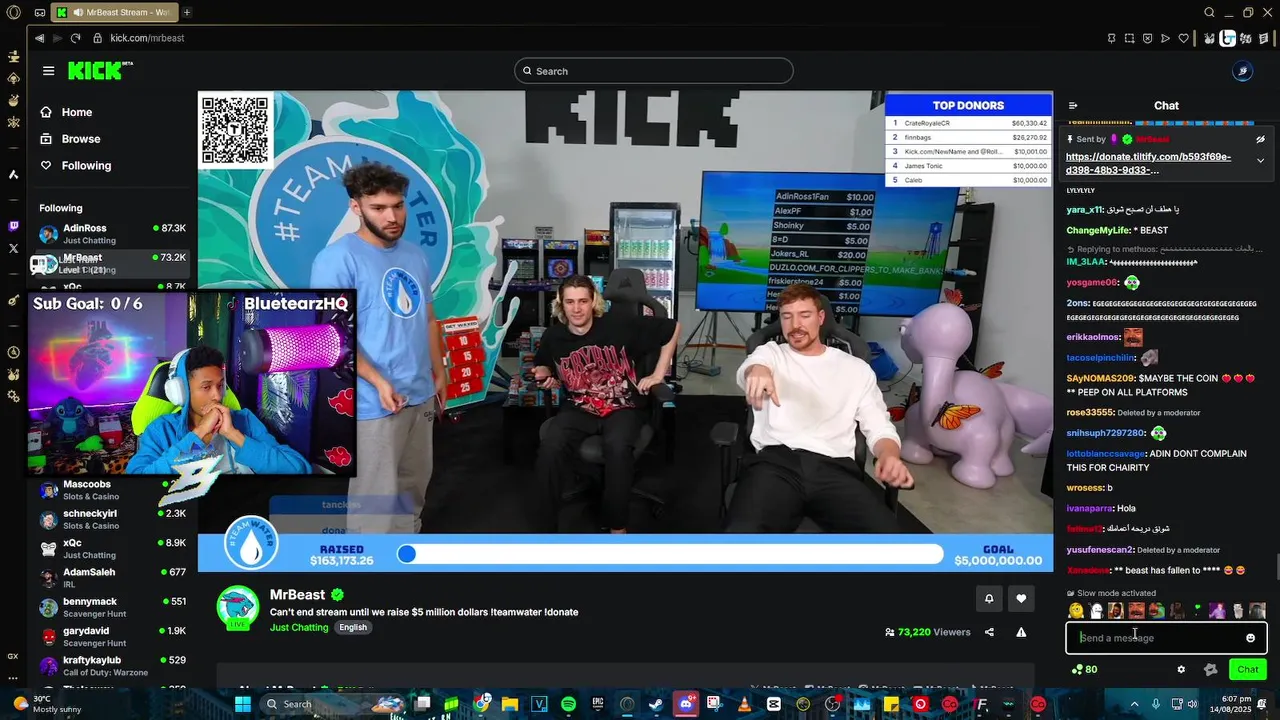Open Following in the sidebar

coord(75,166)
